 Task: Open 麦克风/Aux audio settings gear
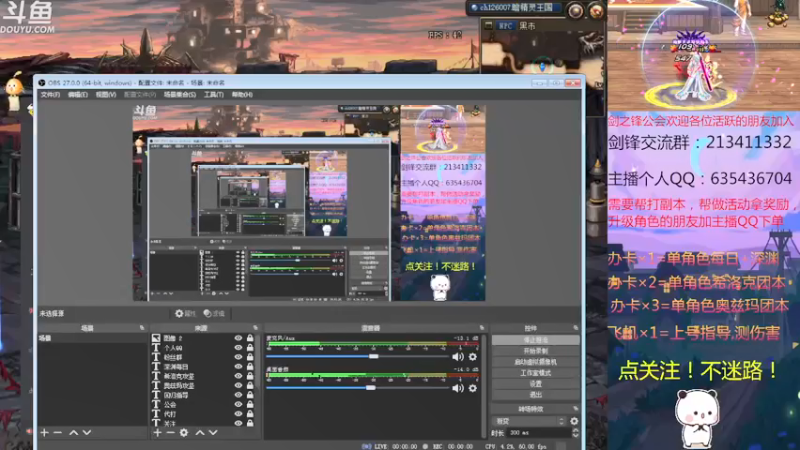(473, 357)
